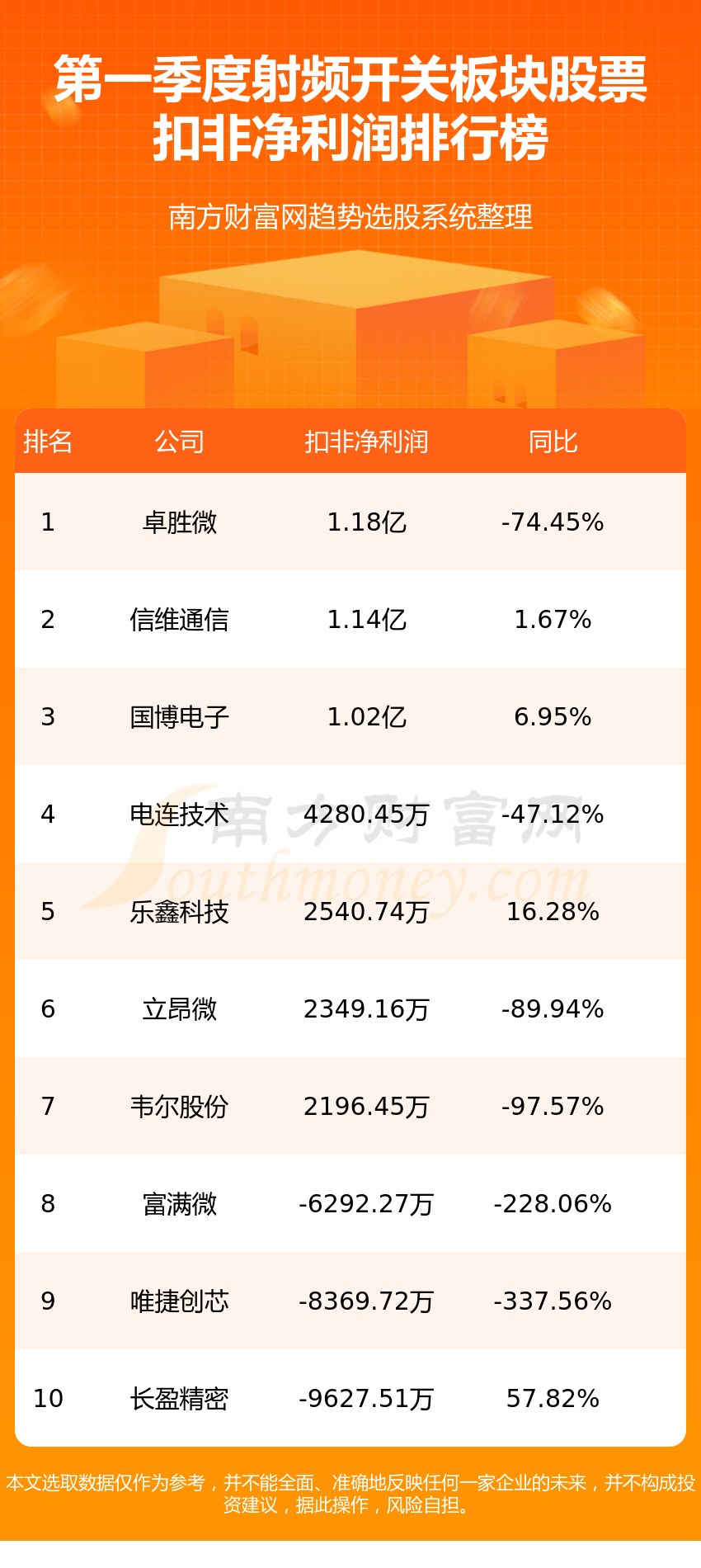Select company name 国博电子
Viewport: 701px width, 1568px height.
(x=180, y=717)
